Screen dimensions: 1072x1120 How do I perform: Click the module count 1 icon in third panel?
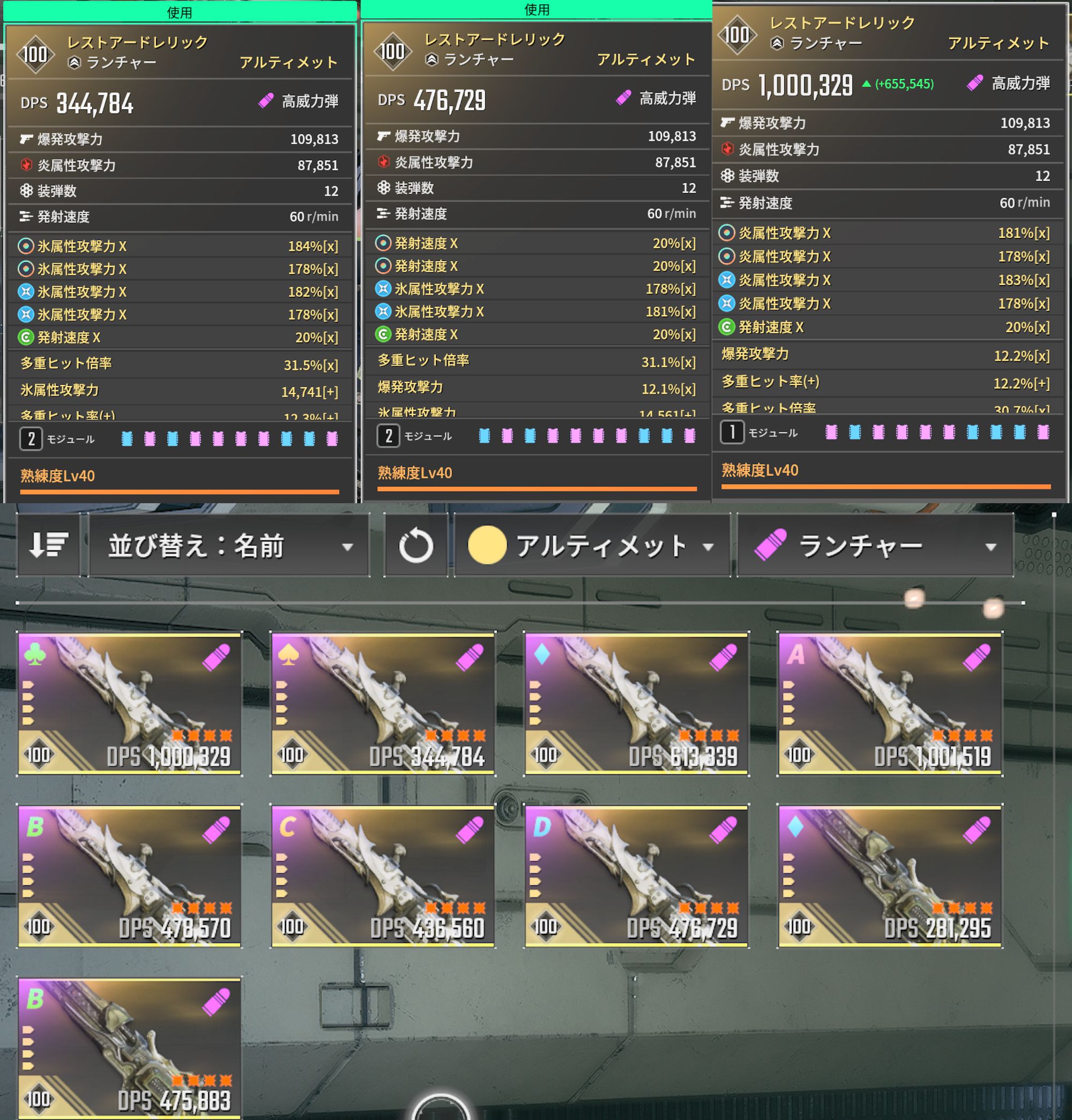pyautogui.click(x=732, y=432)
